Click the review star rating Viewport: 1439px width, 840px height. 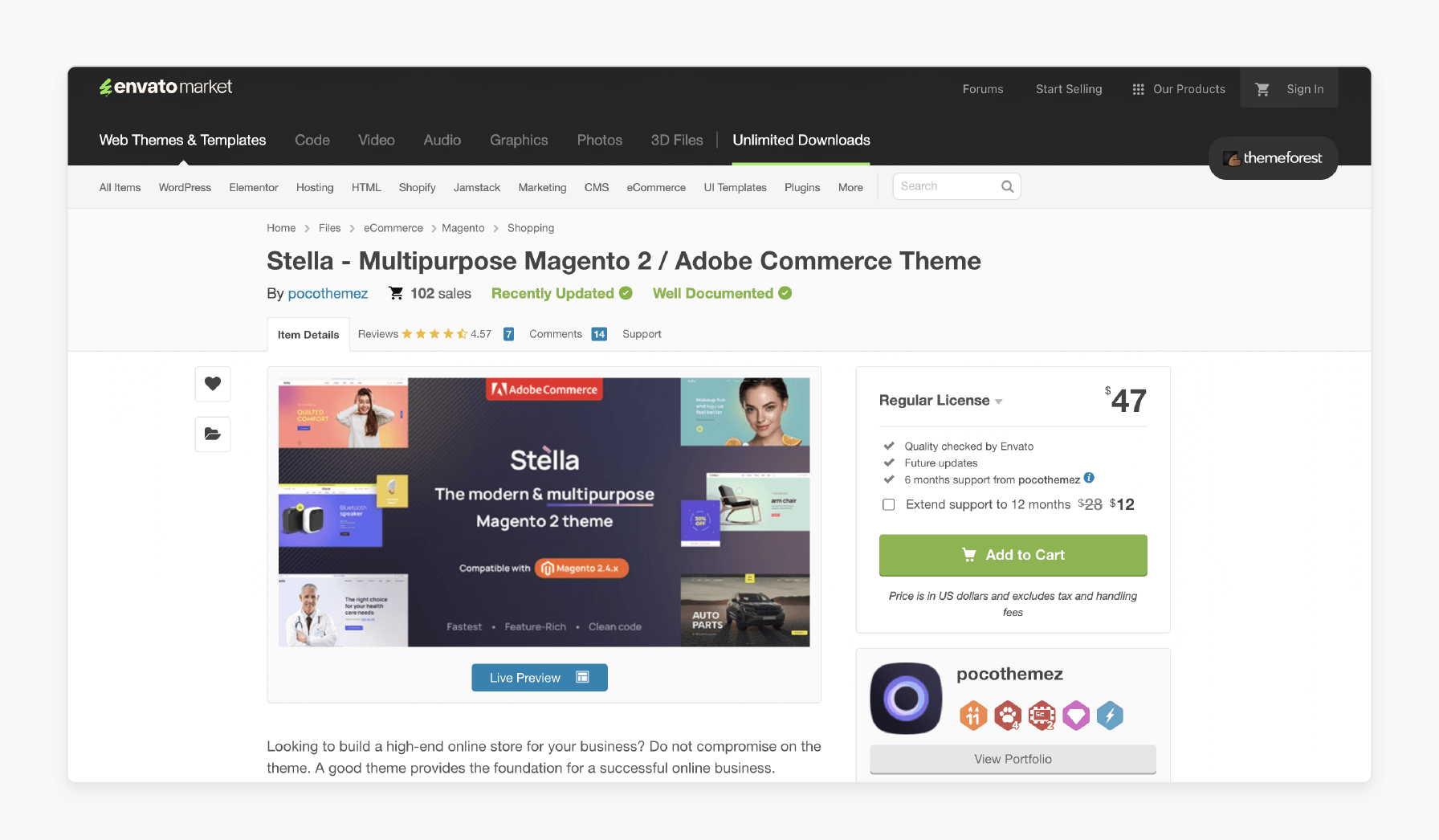pos(434,334)
